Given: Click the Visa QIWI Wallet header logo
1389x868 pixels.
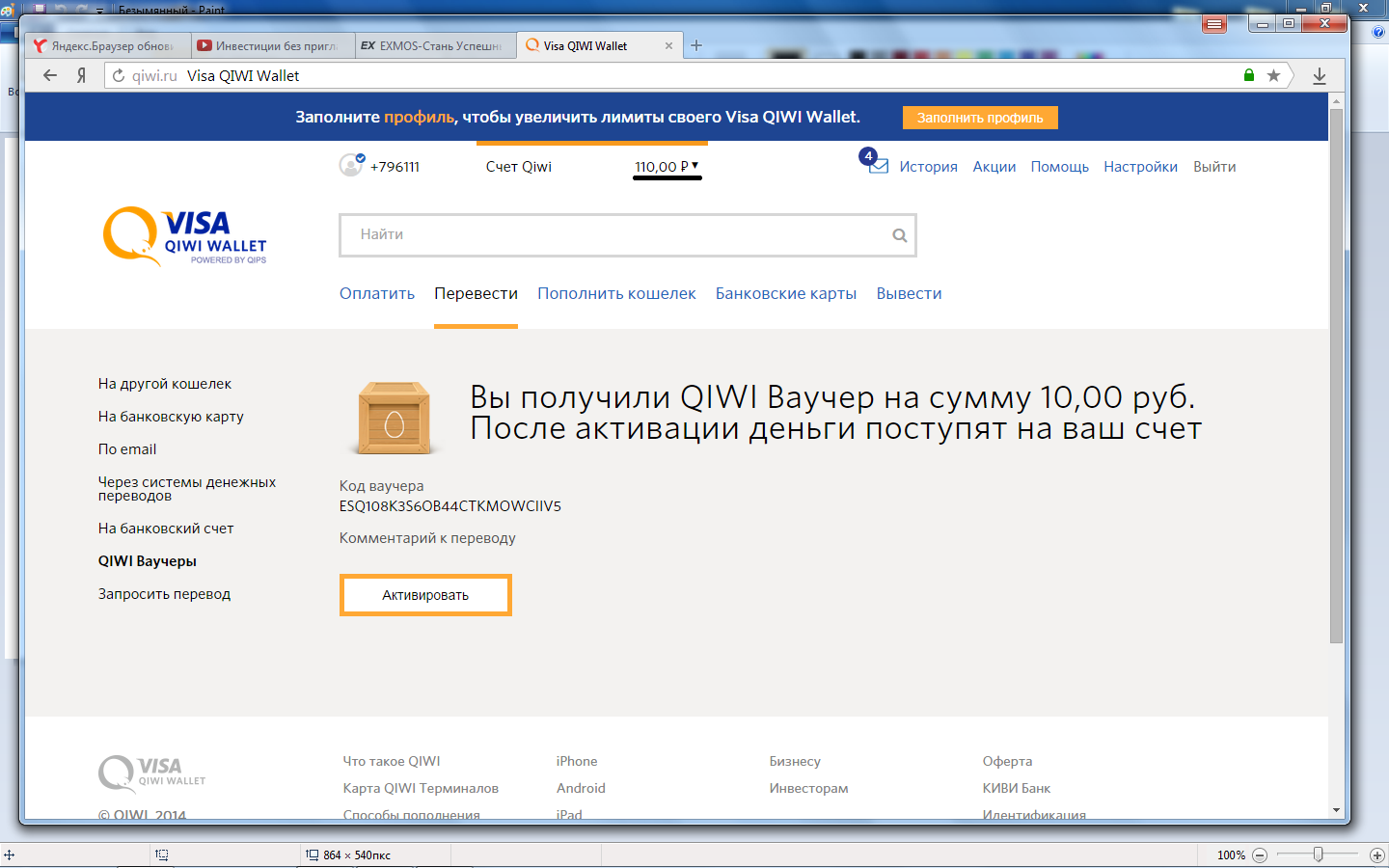Looking at the screenshot, I should click(x=185, y=236).
